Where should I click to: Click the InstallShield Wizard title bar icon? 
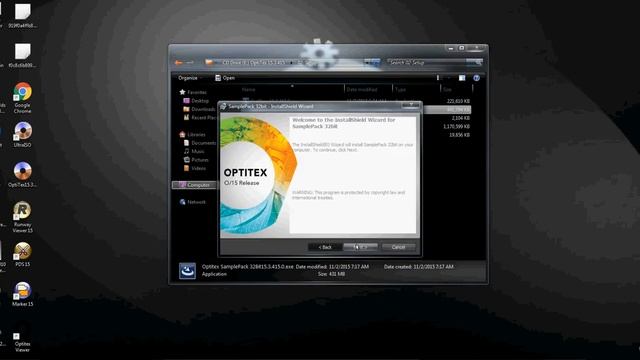[223, 107]
